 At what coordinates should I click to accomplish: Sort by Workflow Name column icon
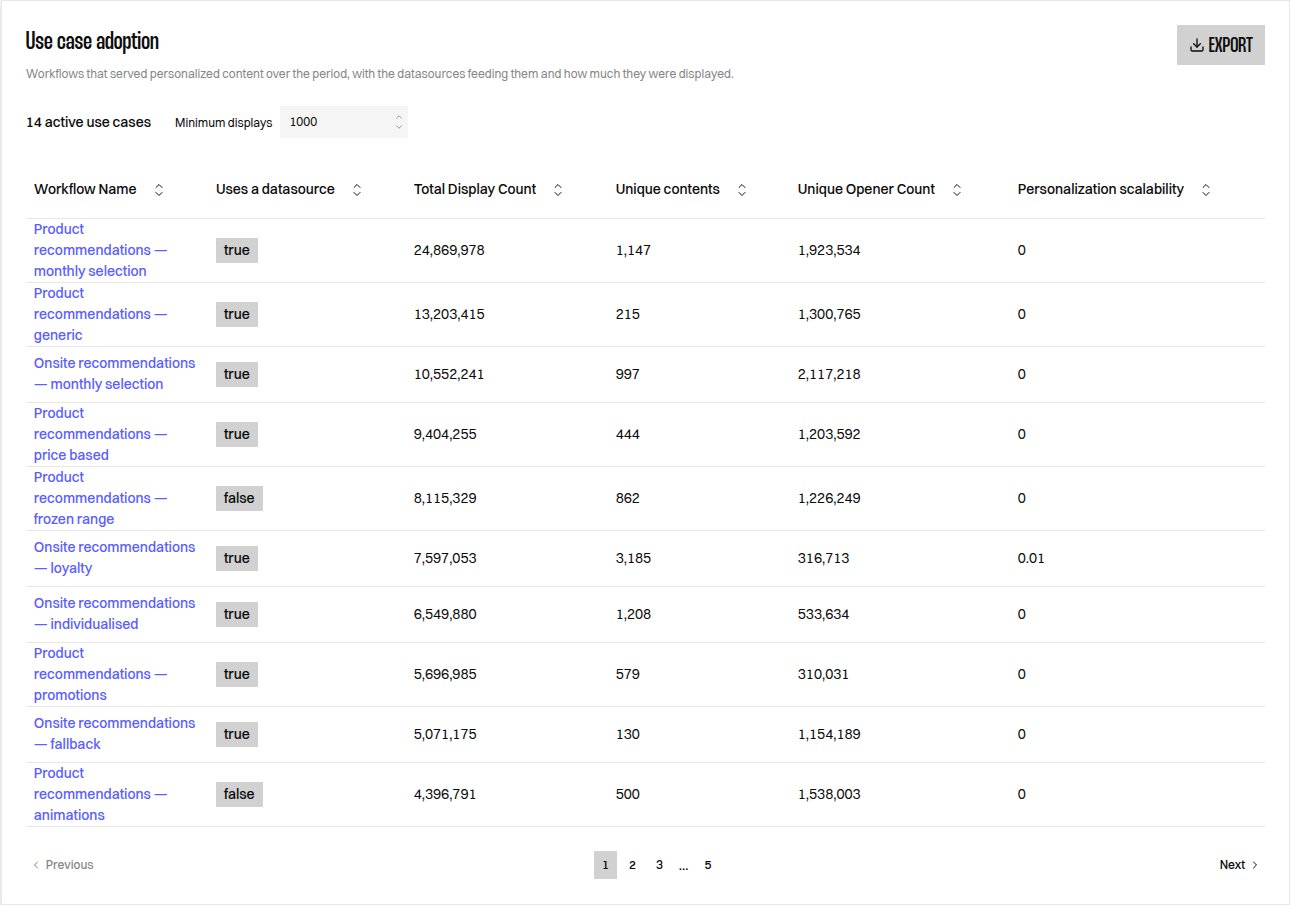(x=159, y=189)
